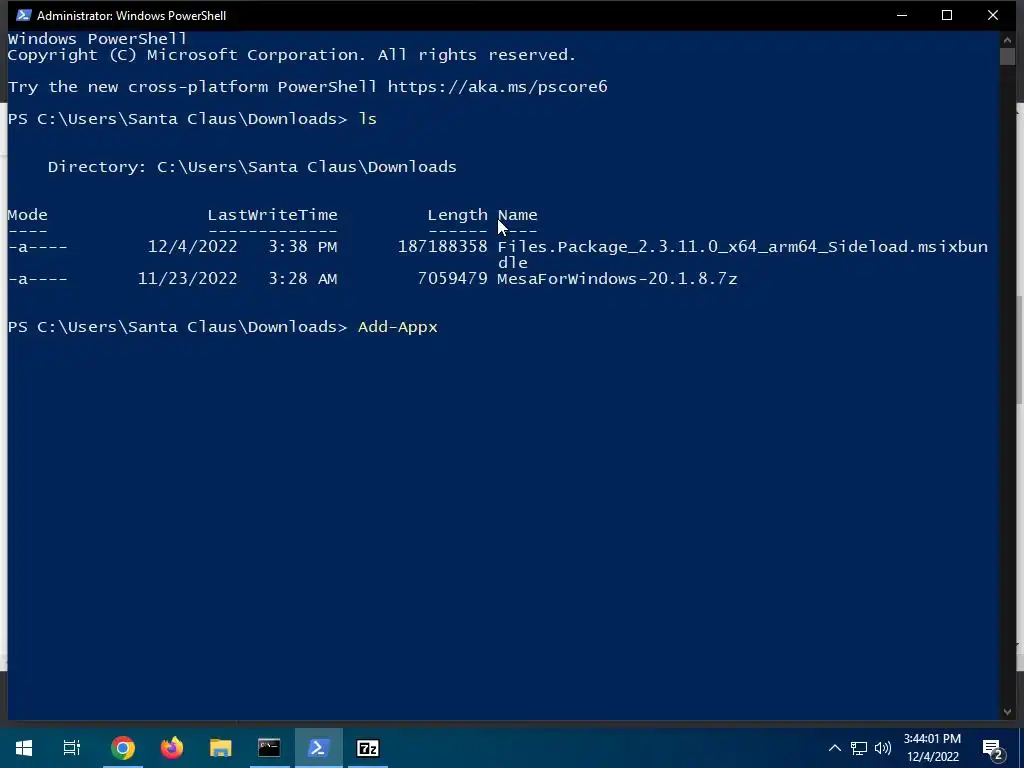Click the MesaForWindows-20.1.8.7z file name
Viewport: 1024px width, 768px height.
[617, 279]
